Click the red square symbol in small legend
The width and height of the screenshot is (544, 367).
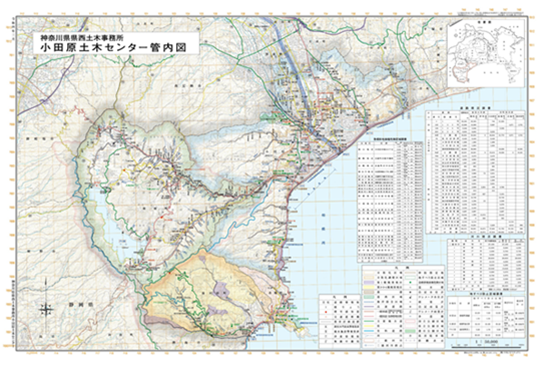click(x=326, y=312)
